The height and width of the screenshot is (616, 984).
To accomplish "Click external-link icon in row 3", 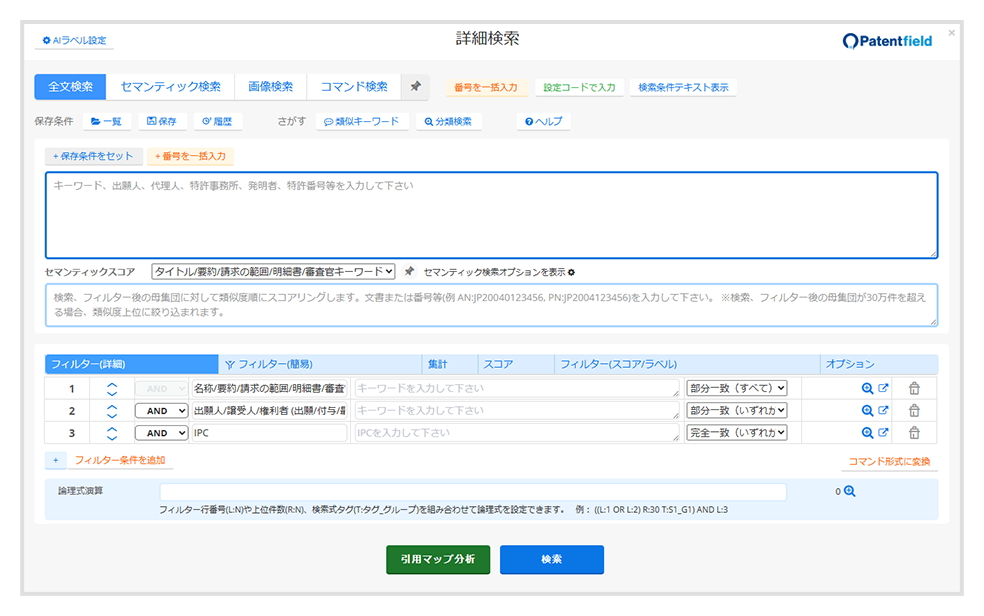I will (x=883, y=432).
